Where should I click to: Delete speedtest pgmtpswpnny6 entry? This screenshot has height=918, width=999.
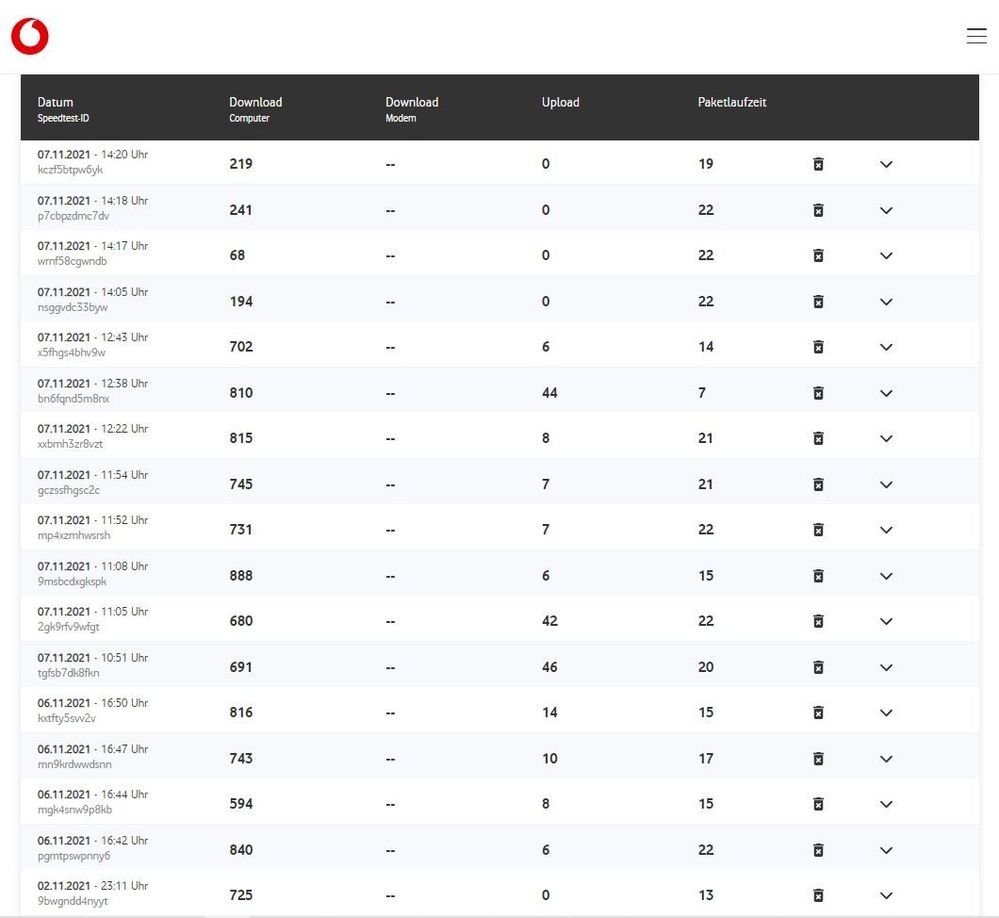pyautogui.click(x=819, y=850)
